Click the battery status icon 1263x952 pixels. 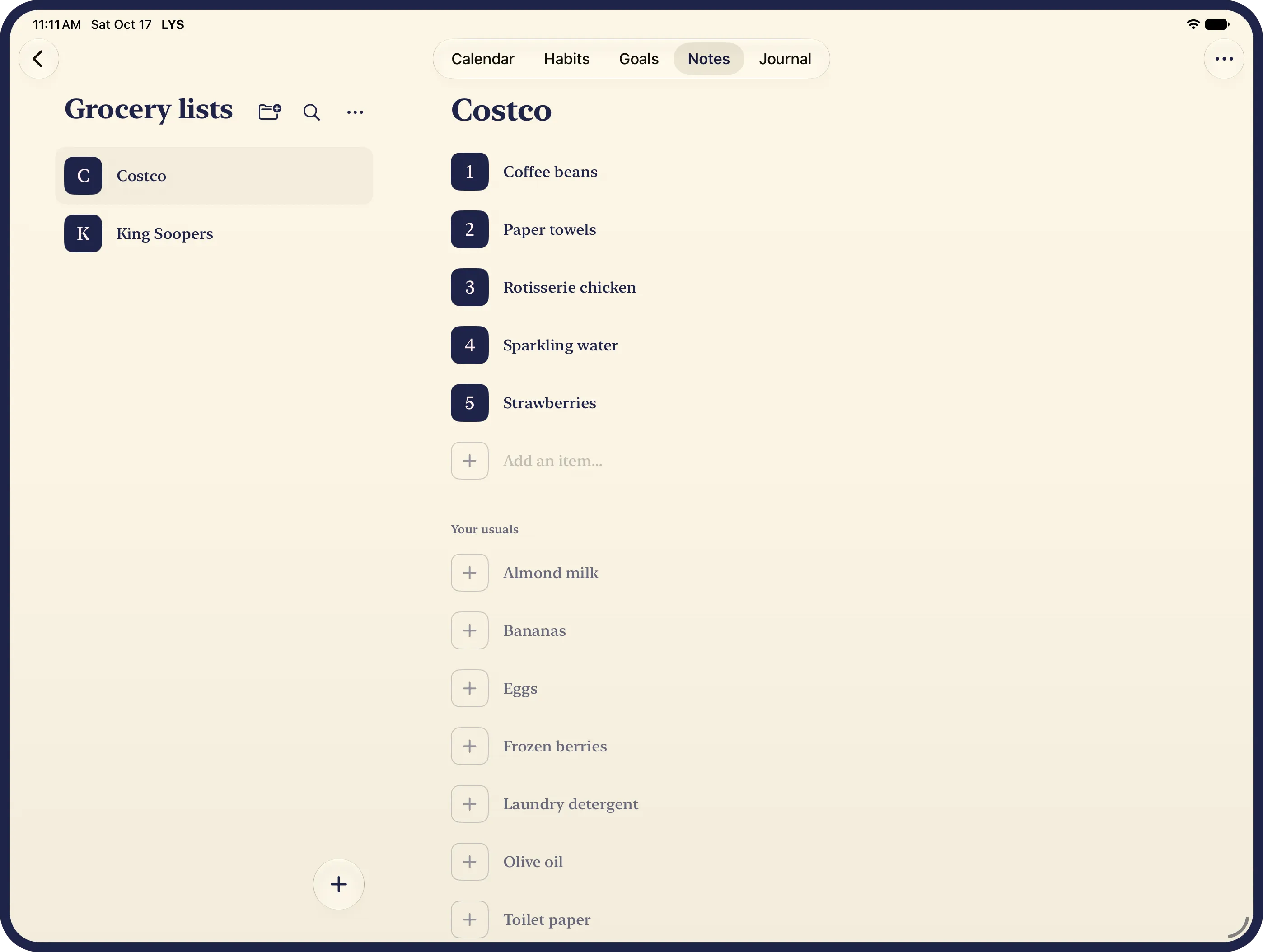pos(1217,24)
